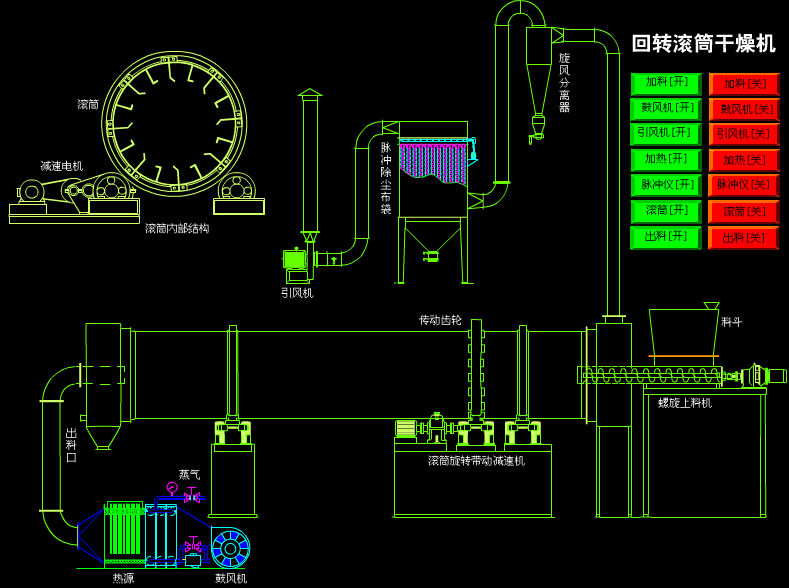789x588 pixels.
Task: Stop the induced fan with 引风机[关]
Action: click(x=744, y=134)
